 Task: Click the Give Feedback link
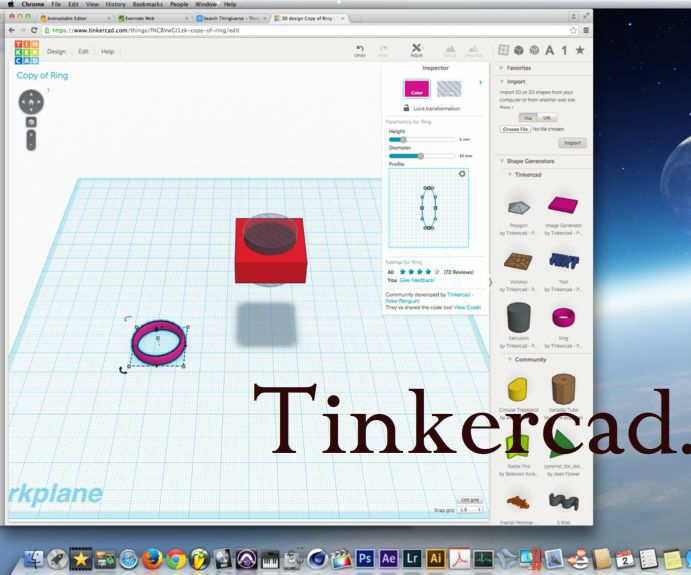(417, 280)
